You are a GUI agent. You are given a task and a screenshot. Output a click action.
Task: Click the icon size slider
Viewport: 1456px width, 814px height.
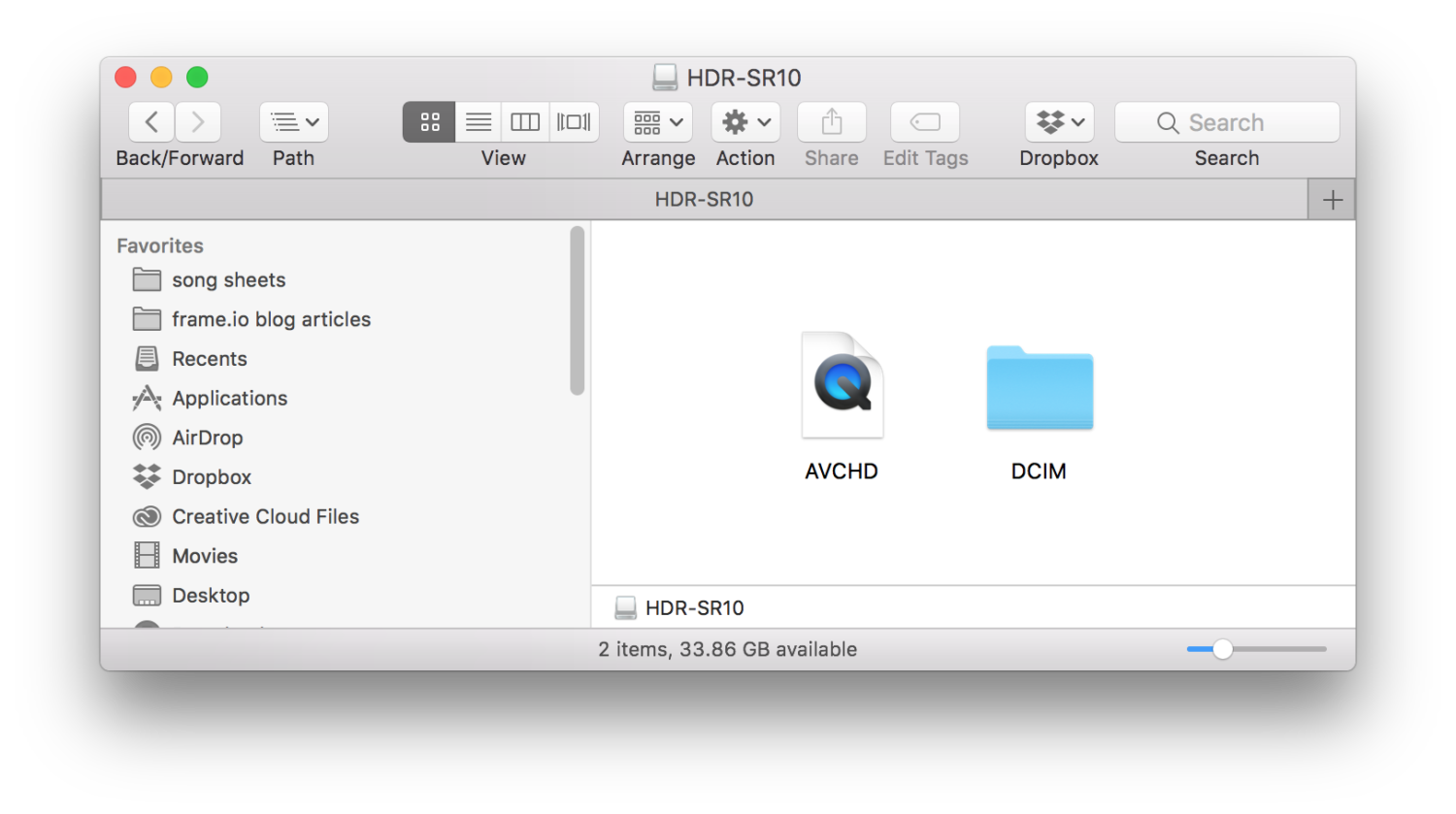click(1256, 649)
